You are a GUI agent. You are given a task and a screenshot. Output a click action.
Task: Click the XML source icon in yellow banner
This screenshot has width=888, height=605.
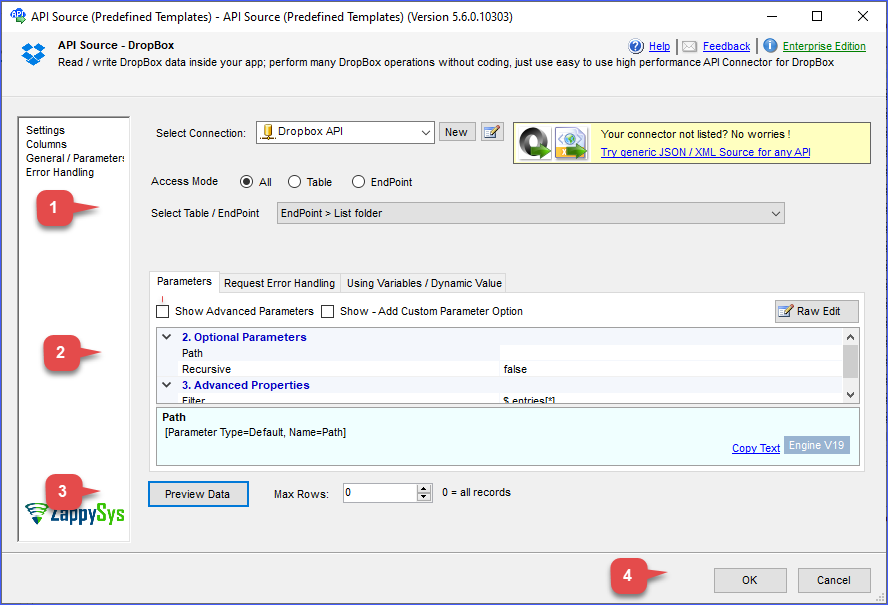[571, 143]
